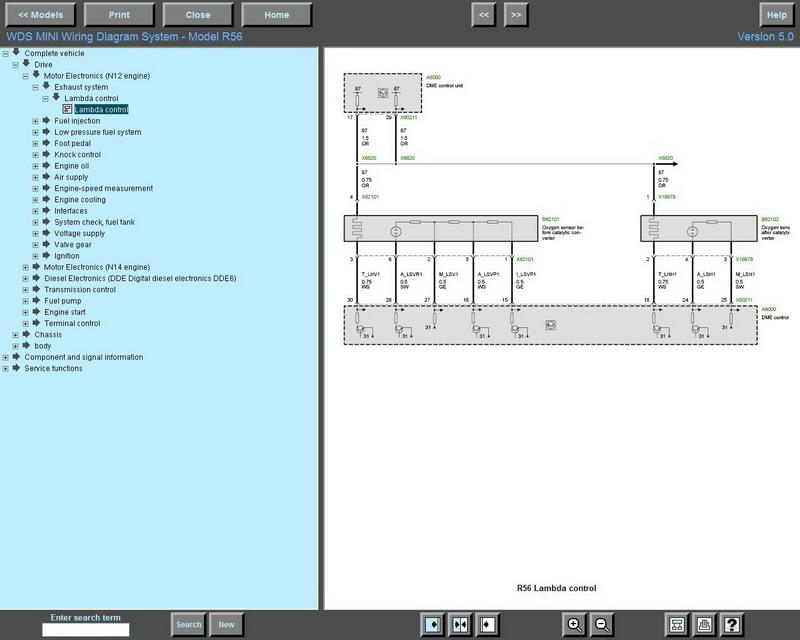Screen dimensions: 800x640
Task: Expand Motor Electronics (N14 engine) node
Action: point(26,267)
